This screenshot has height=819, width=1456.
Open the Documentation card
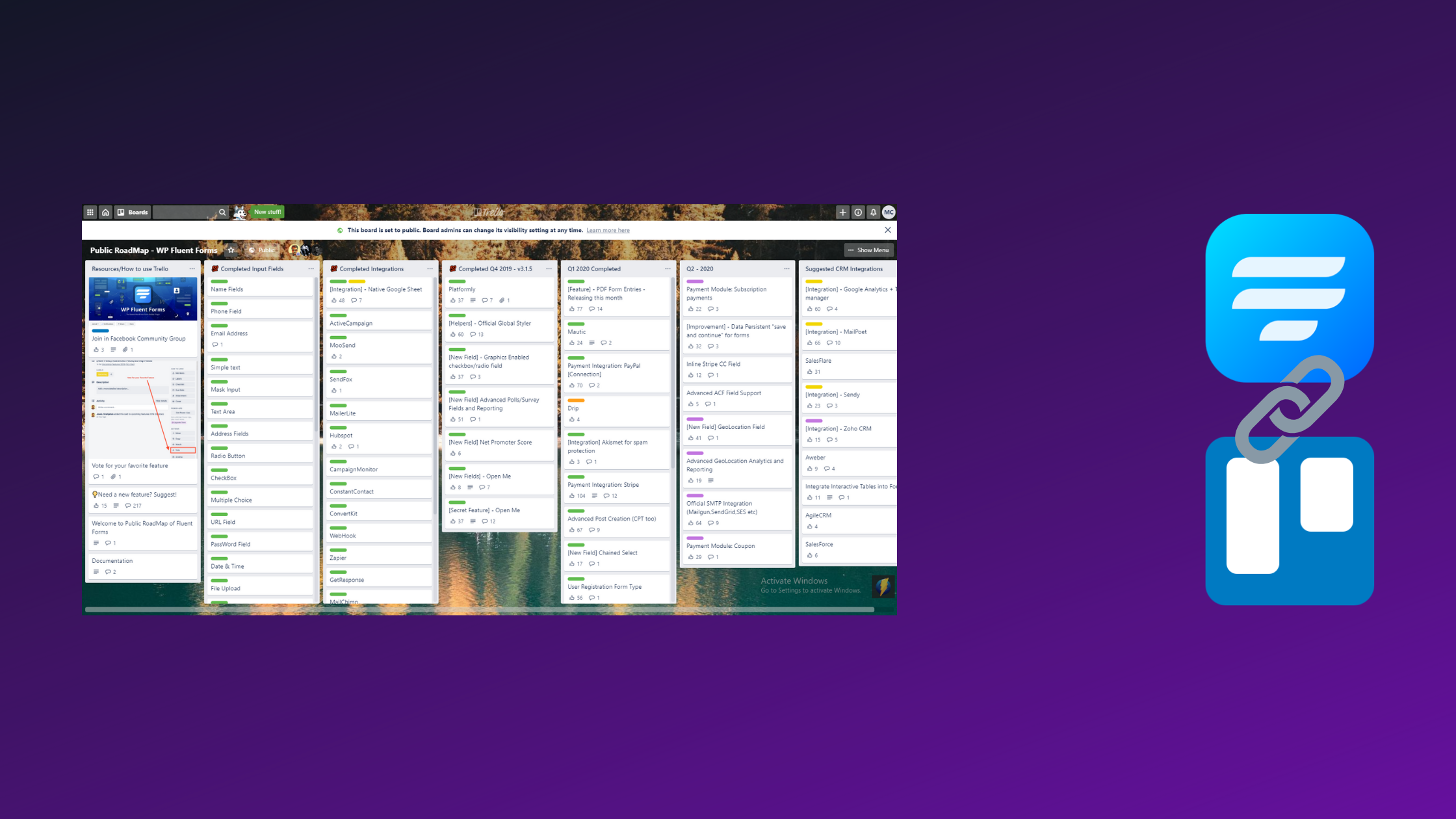pos(143,566)
